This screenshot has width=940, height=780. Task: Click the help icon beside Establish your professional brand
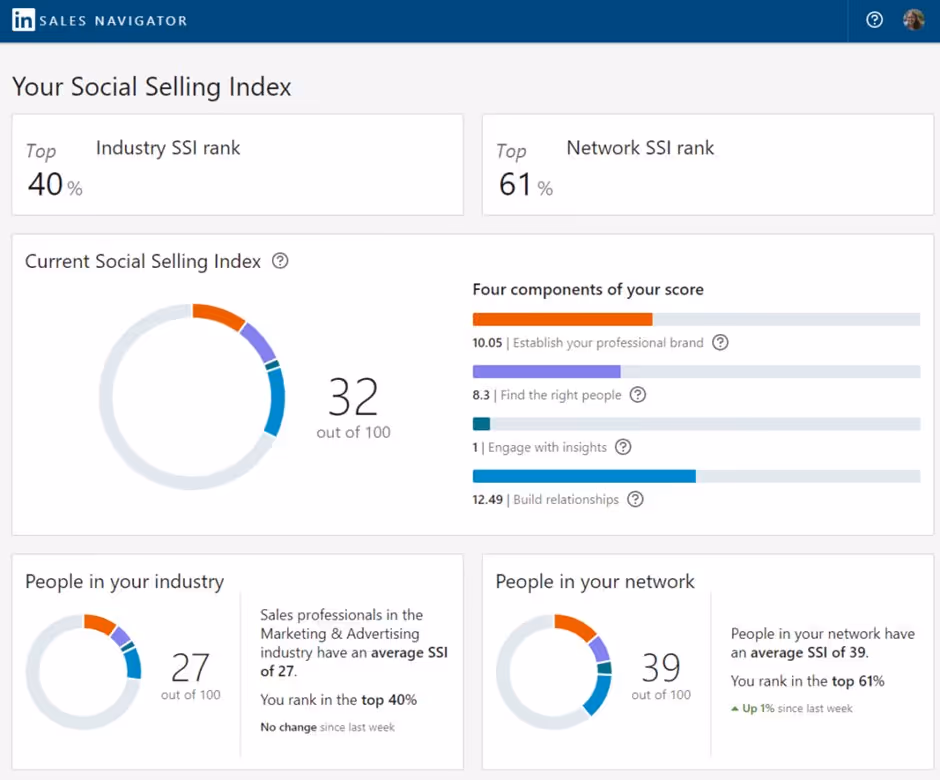[720, 342]
